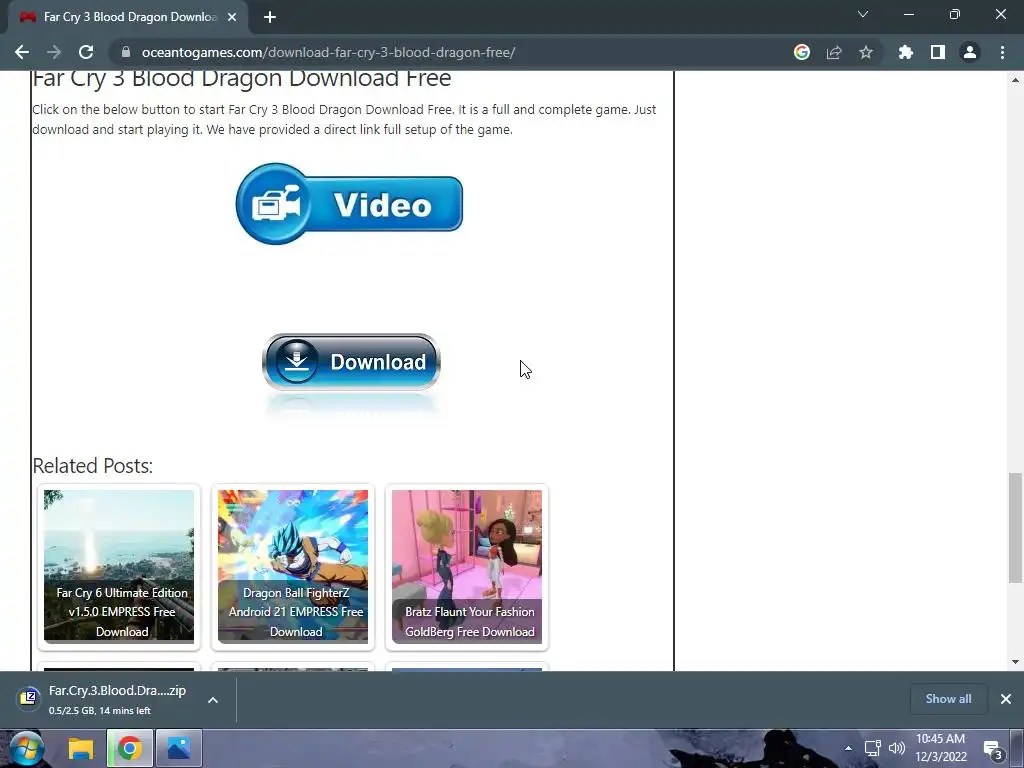Click the Chrome taskbar icon
Screen dimensions: 1024x768
(x=129, y=748)
